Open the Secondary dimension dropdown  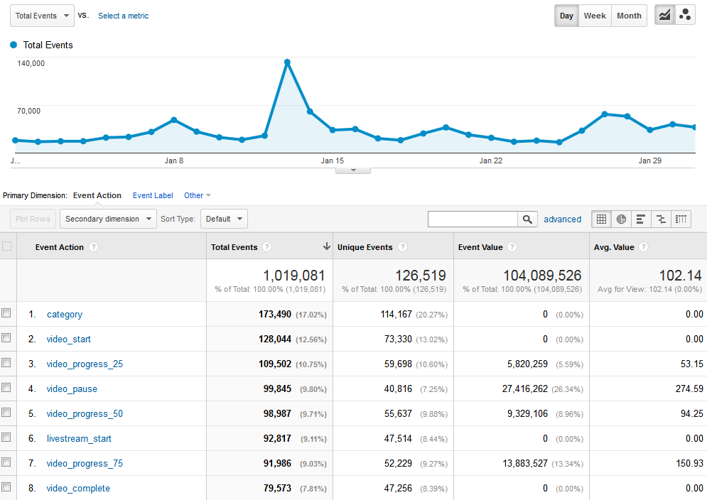point(108,219)
